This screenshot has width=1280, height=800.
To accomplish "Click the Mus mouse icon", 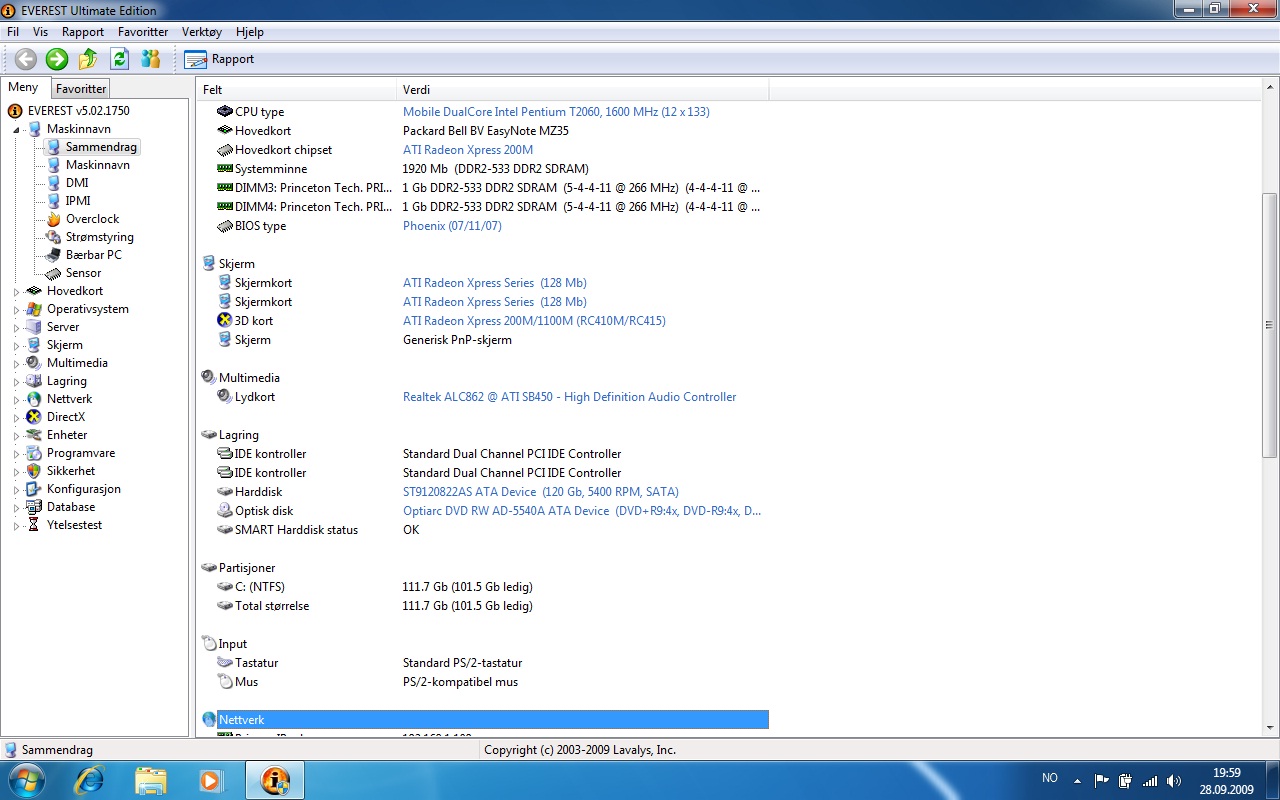I will tap(225, 682).
